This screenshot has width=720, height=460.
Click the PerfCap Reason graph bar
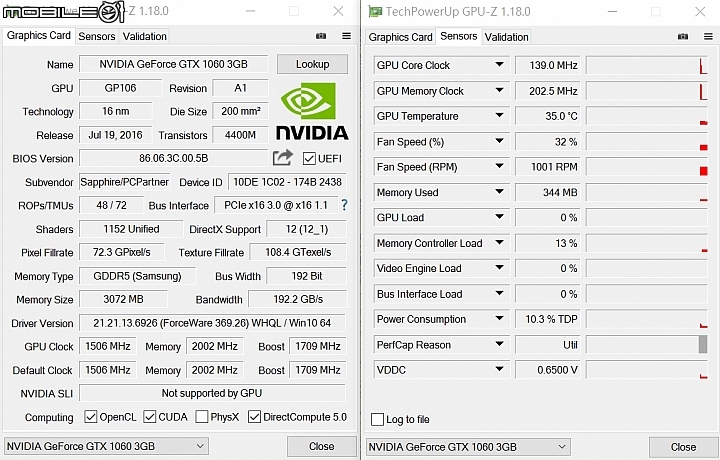coord(703,344)
